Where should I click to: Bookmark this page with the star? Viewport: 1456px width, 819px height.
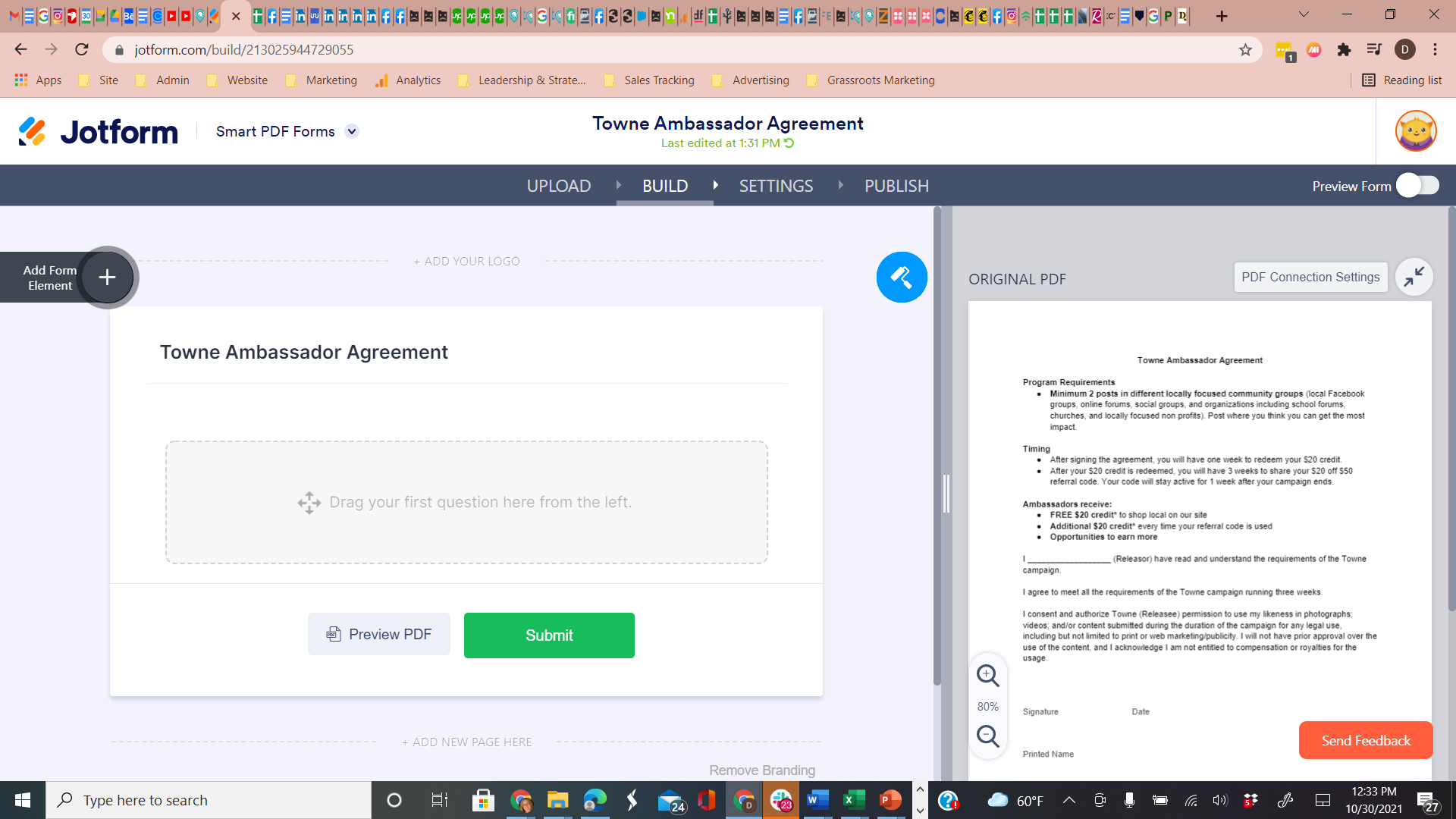(x=1246, y=49)
